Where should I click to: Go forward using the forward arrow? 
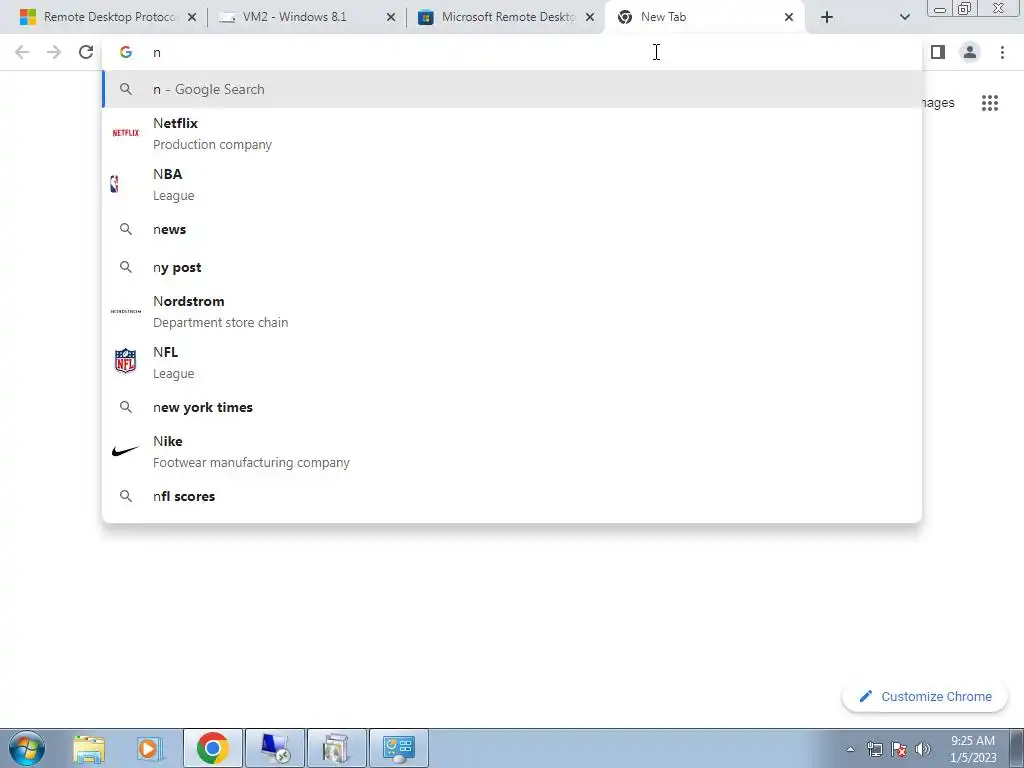coord(54,52)
